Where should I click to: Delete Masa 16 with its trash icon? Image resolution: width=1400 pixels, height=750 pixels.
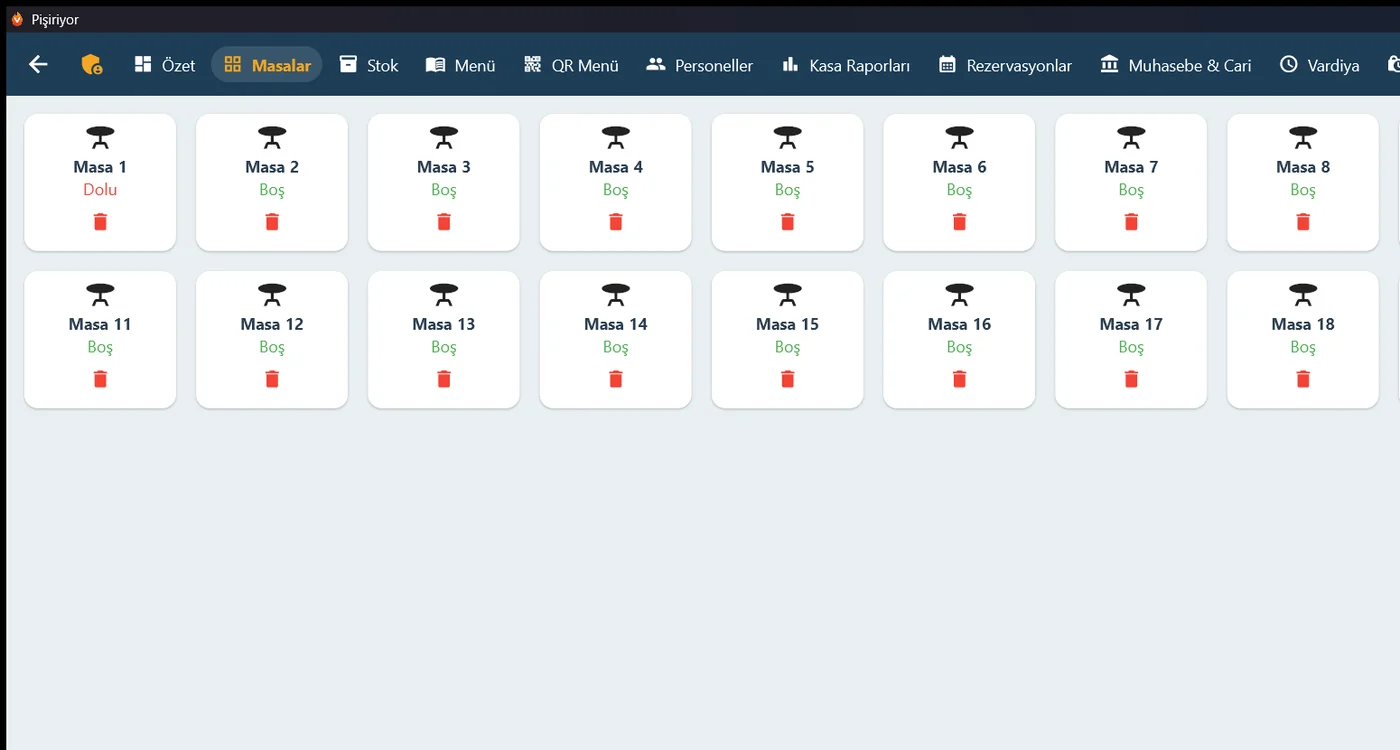(x=960, y=379)
